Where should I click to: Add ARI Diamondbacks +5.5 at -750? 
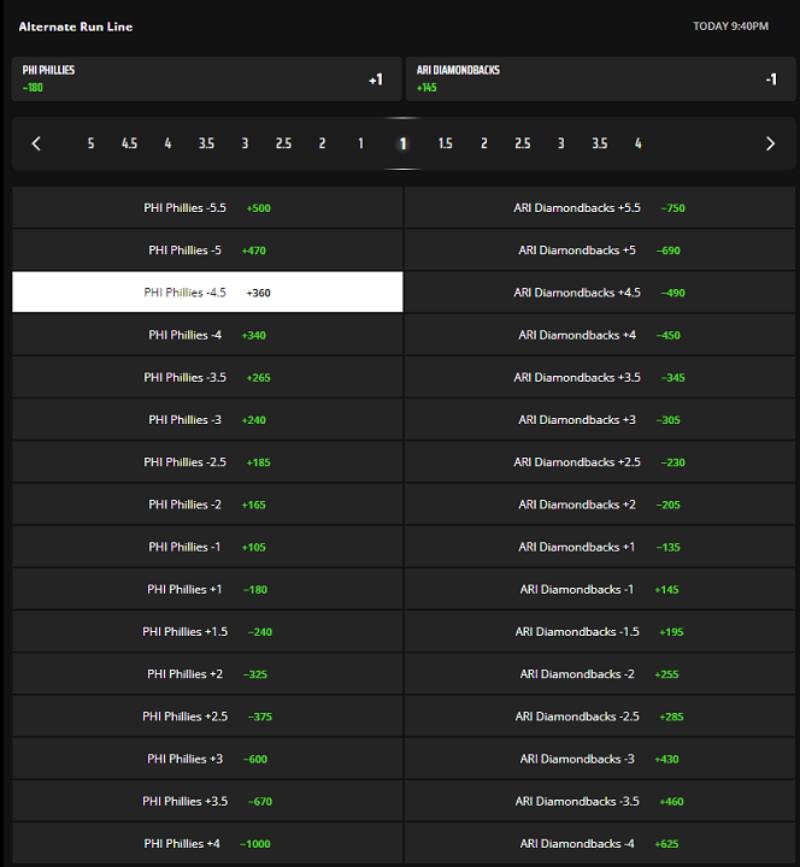(600, 208)
